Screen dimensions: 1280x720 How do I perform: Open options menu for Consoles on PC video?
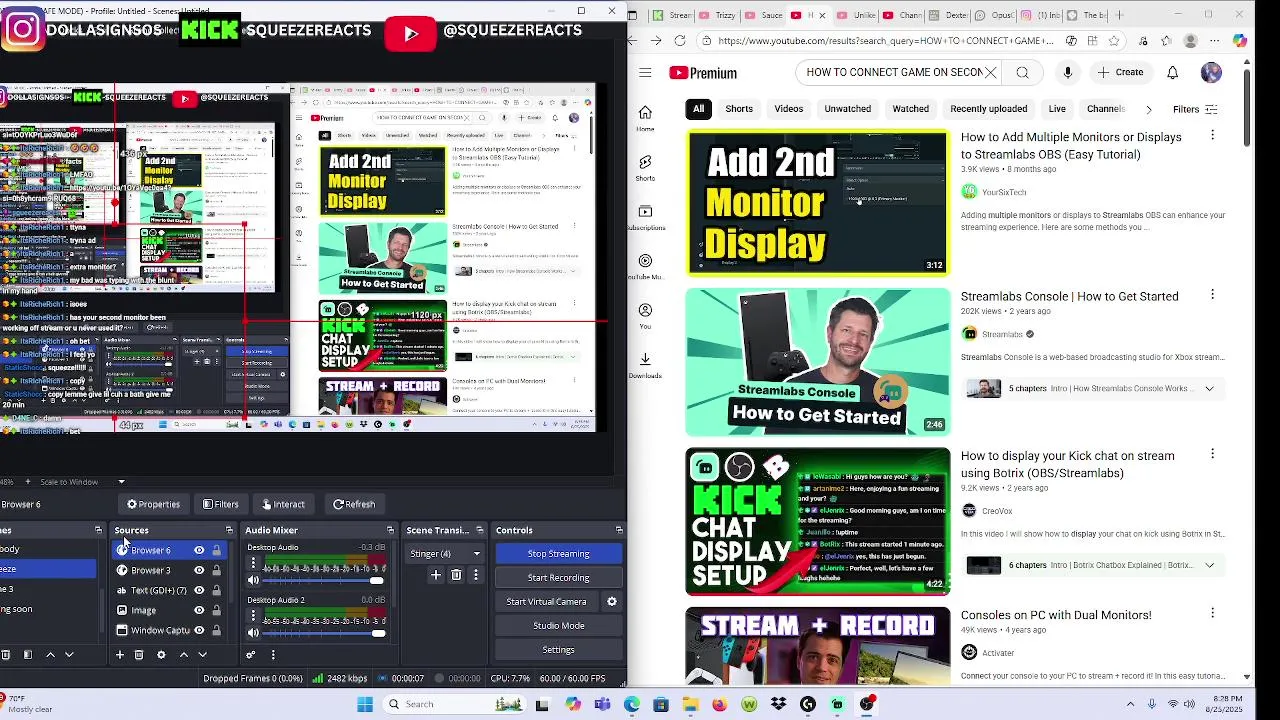point(1212,613)
